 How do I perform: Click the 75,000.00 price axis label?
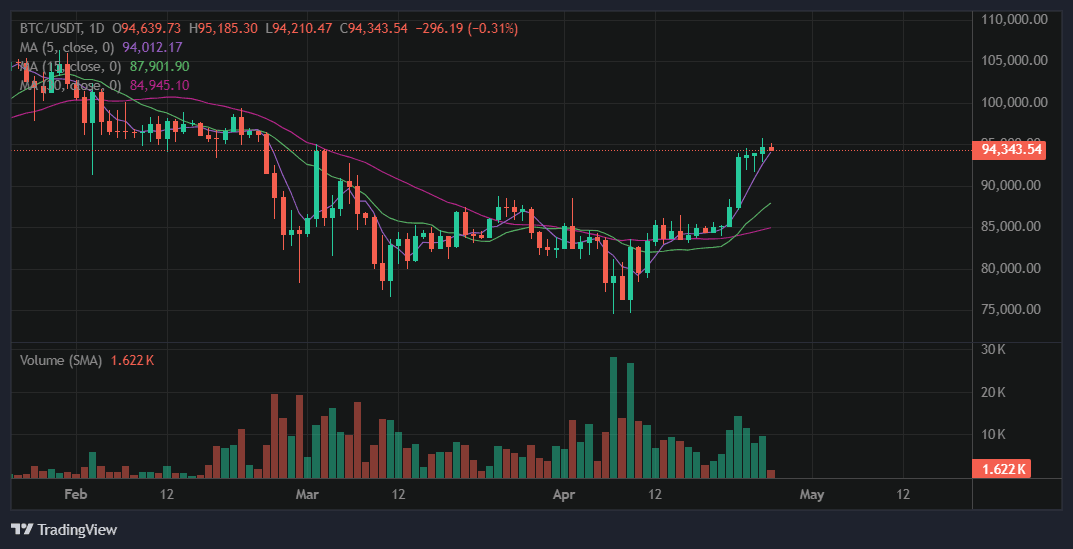tap(1014, 310)
